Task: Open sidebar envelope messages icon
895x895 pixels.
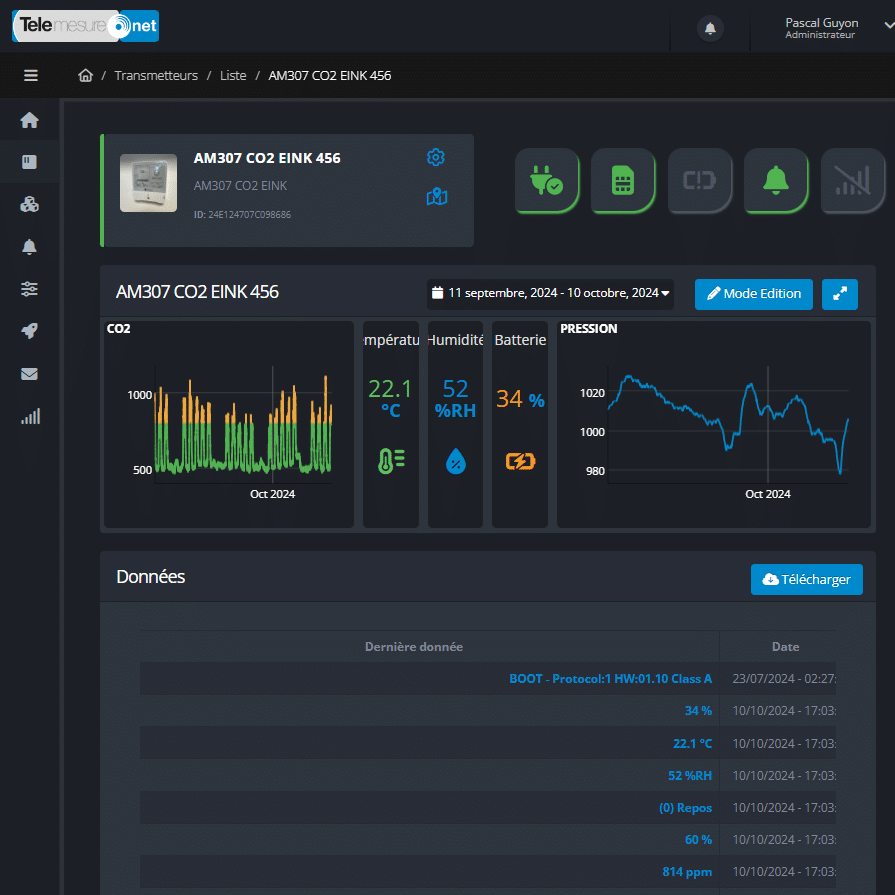Action: coord(30,374)
